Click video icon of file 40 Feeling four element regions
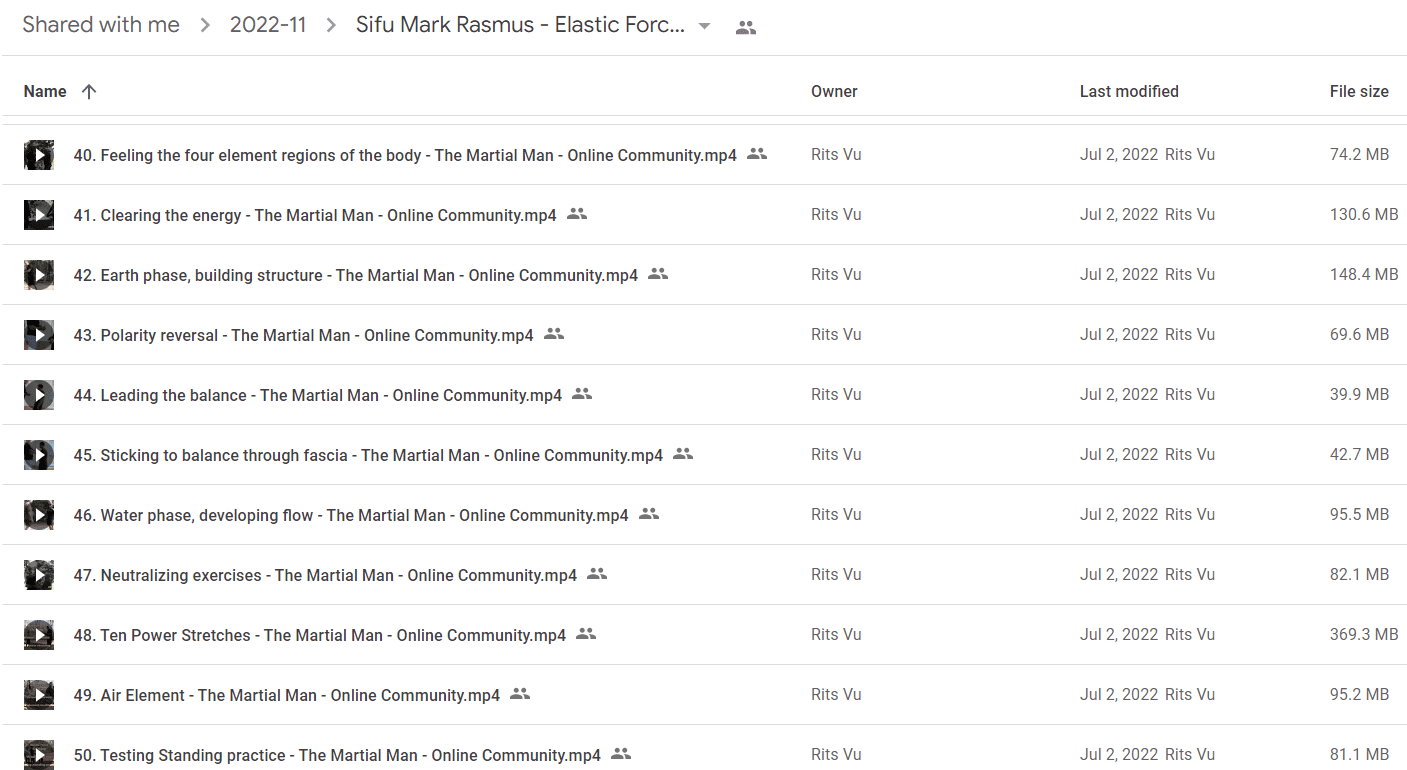The image size is (1407, 770). tap(39, 155)
